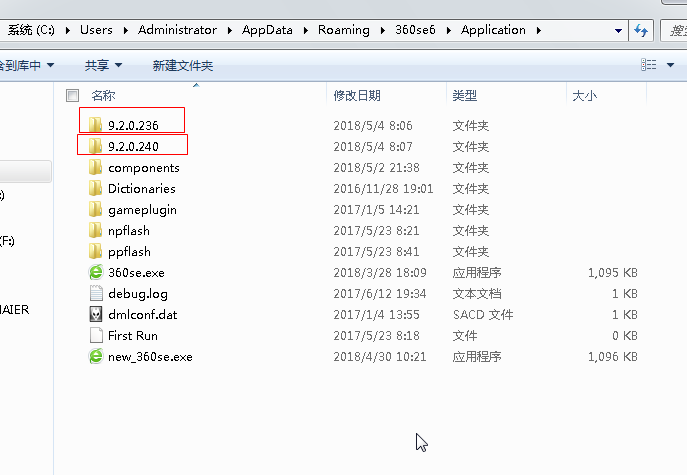Expand the arrow after 360se6 breadcrumb
The image size is (687, 475).
[x=449, y=30]
